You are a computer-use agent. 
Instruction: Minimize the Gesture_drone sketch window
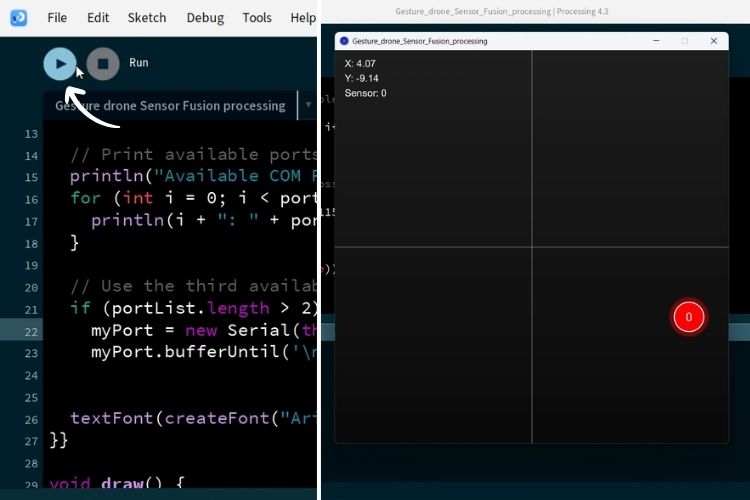(656, 41)
